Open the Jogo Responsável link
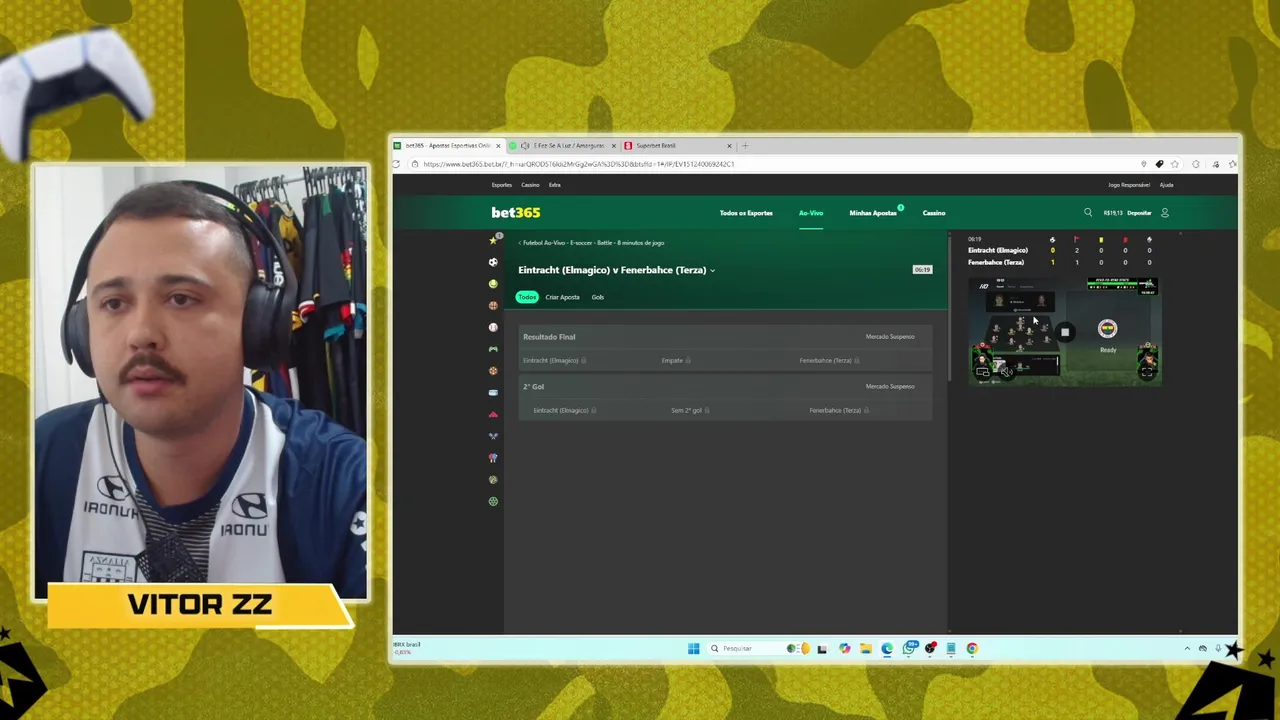Viewport: 1280px width, 720px height. click(x=1129, y=185)
